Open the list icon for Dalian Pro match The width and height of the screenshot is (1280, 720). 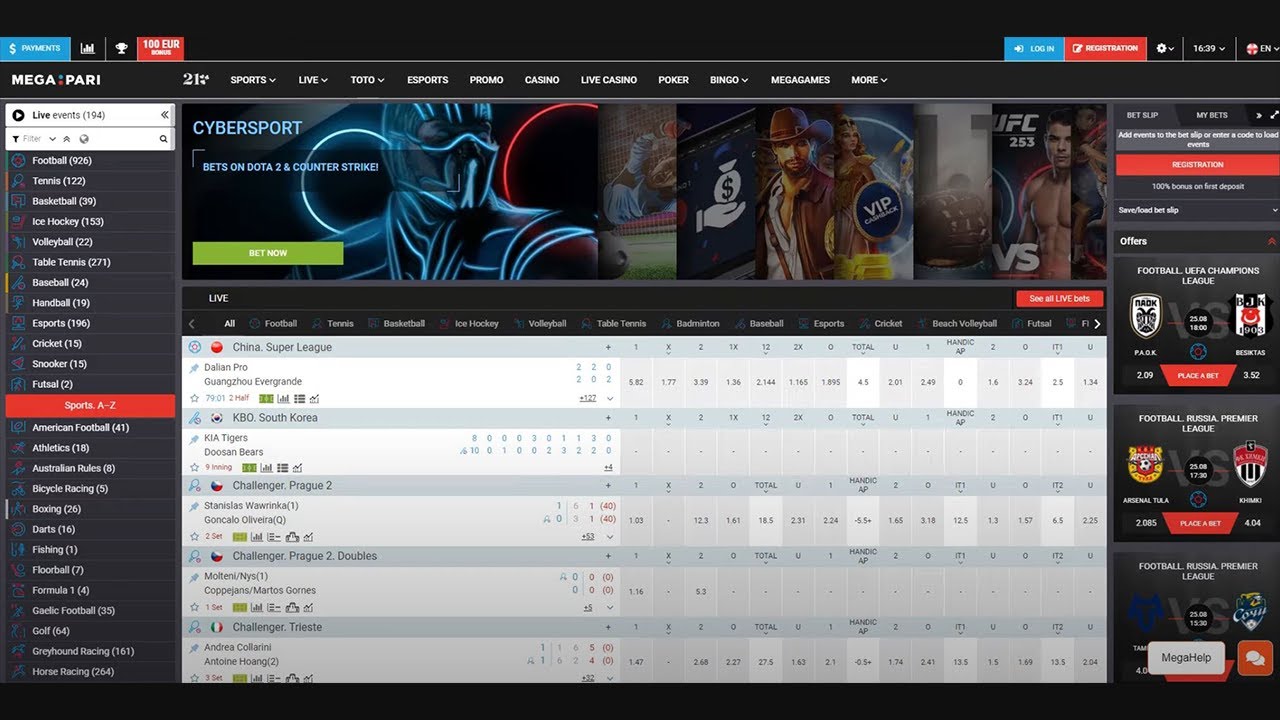[299, 398]
